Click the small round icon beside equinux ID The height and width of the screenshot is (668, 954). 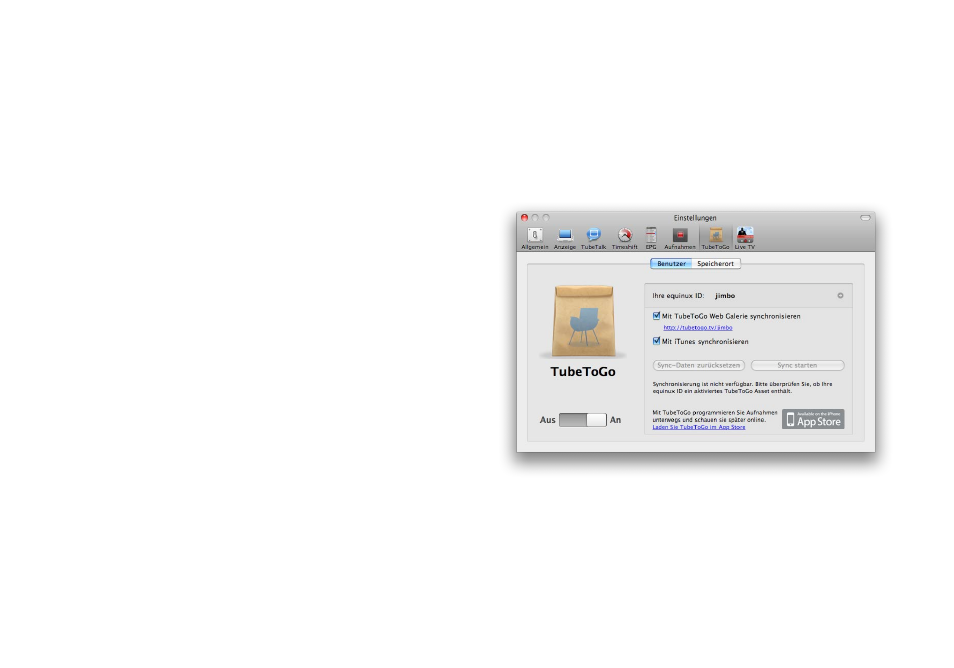[x=840, y=296]
